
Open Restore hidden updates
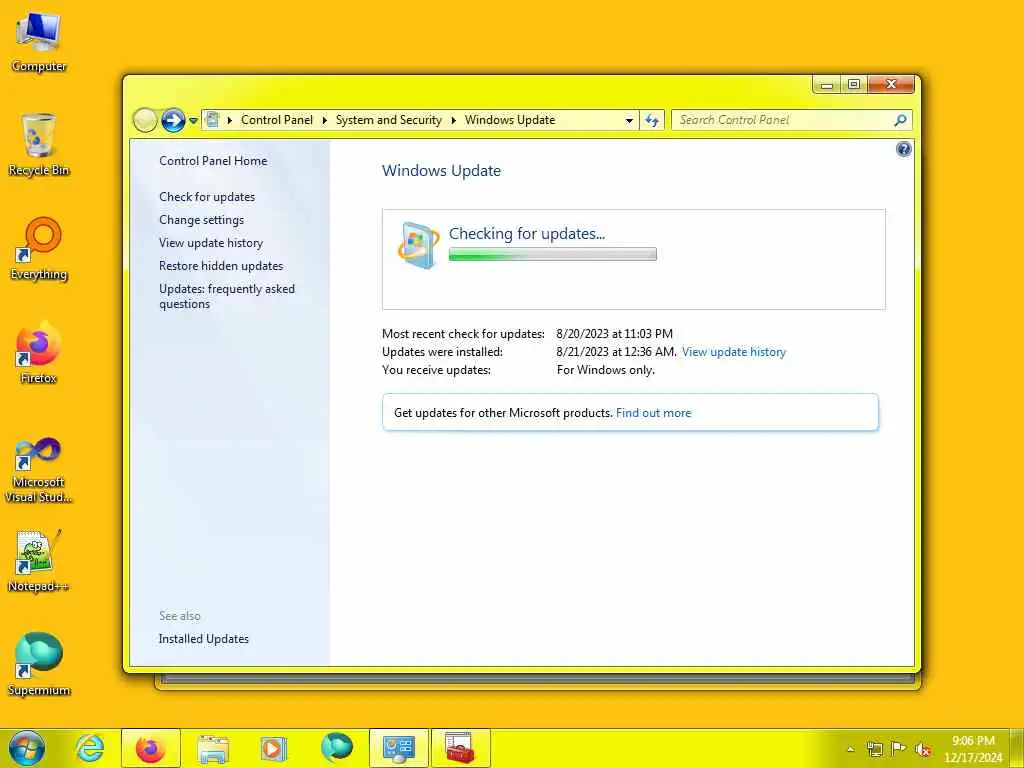pyautogui.click(x=221, y=266)
